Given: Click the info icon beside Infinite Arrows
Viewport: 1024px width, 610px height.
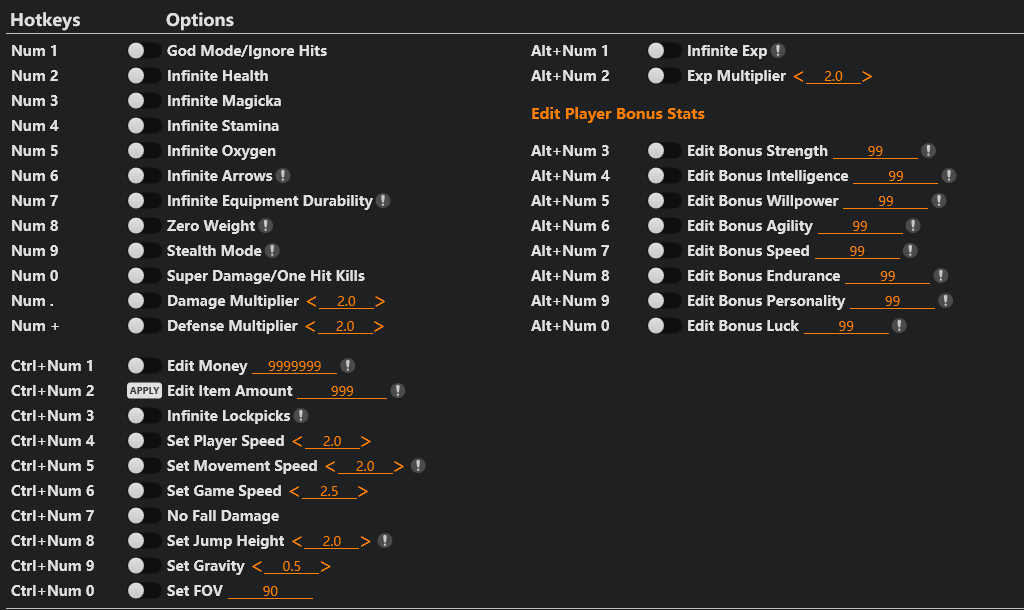Looking at the screenshot, I should tap(283, 176).
